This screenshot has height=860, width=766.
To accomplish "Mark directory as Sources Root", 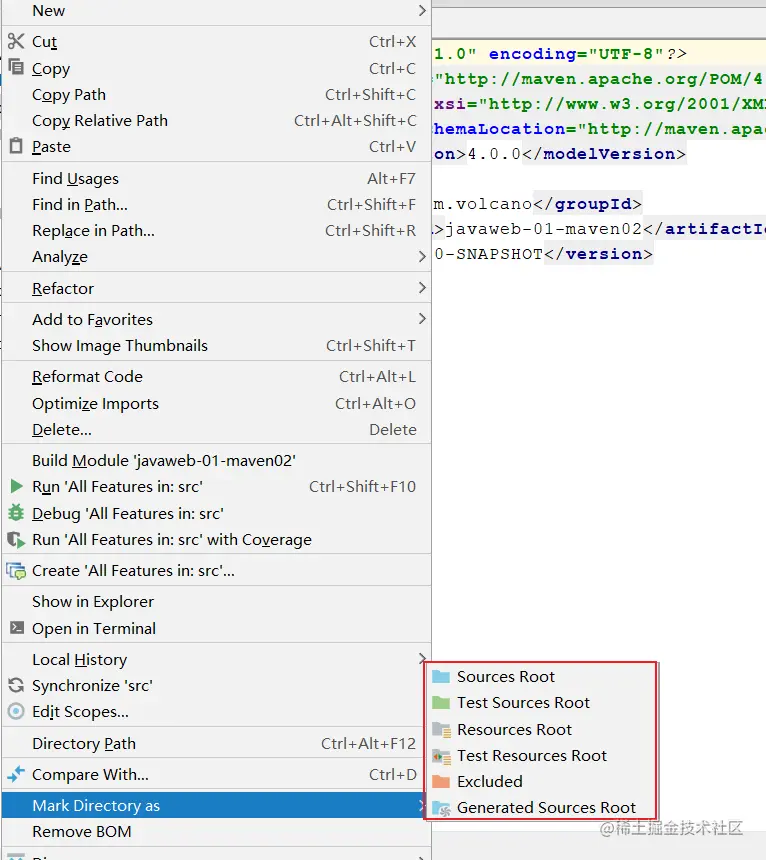I will click(x=541, y=676).
